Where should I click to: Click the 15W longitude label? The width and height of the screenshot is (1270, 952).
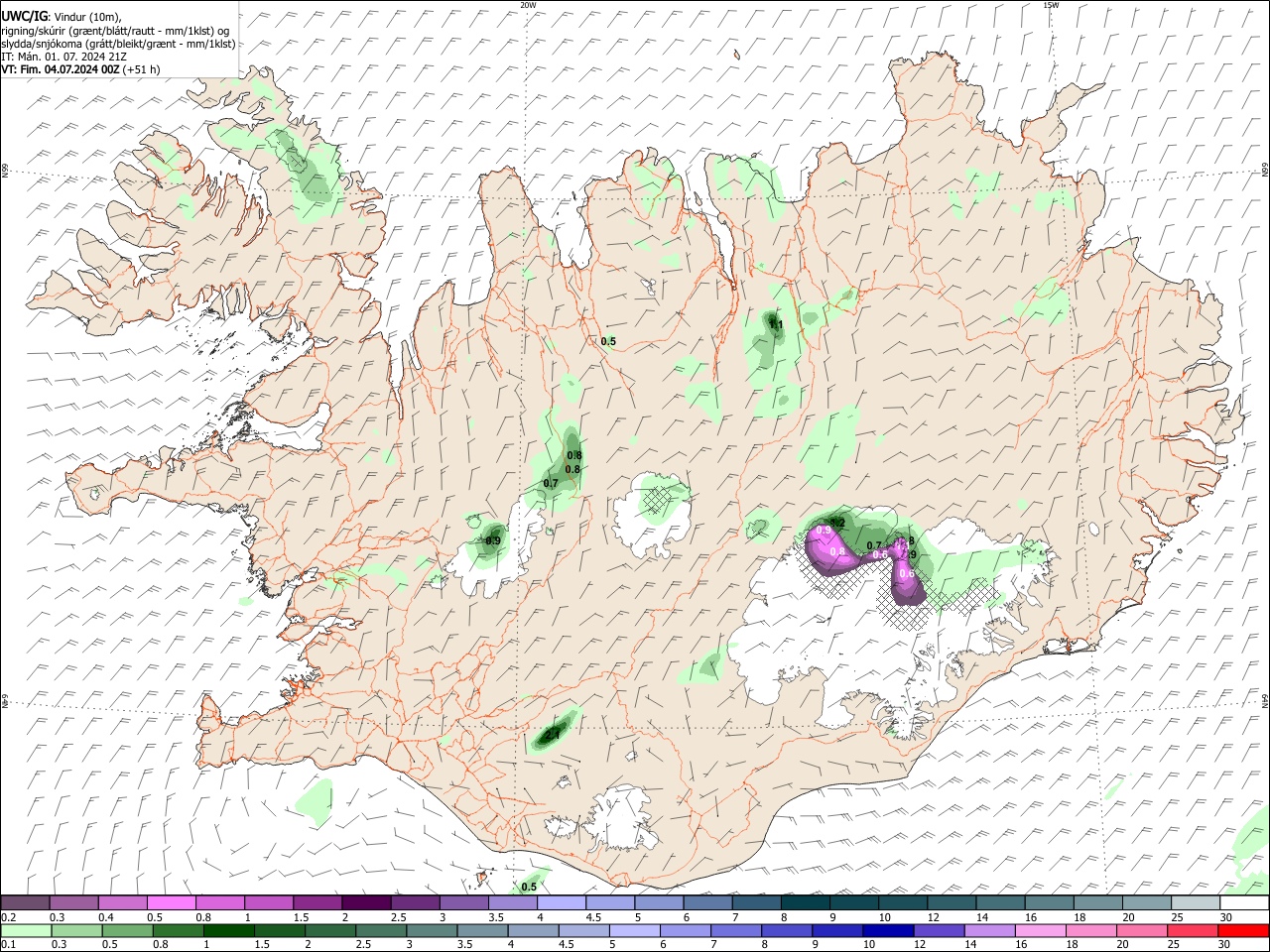tap(1051, 5)
